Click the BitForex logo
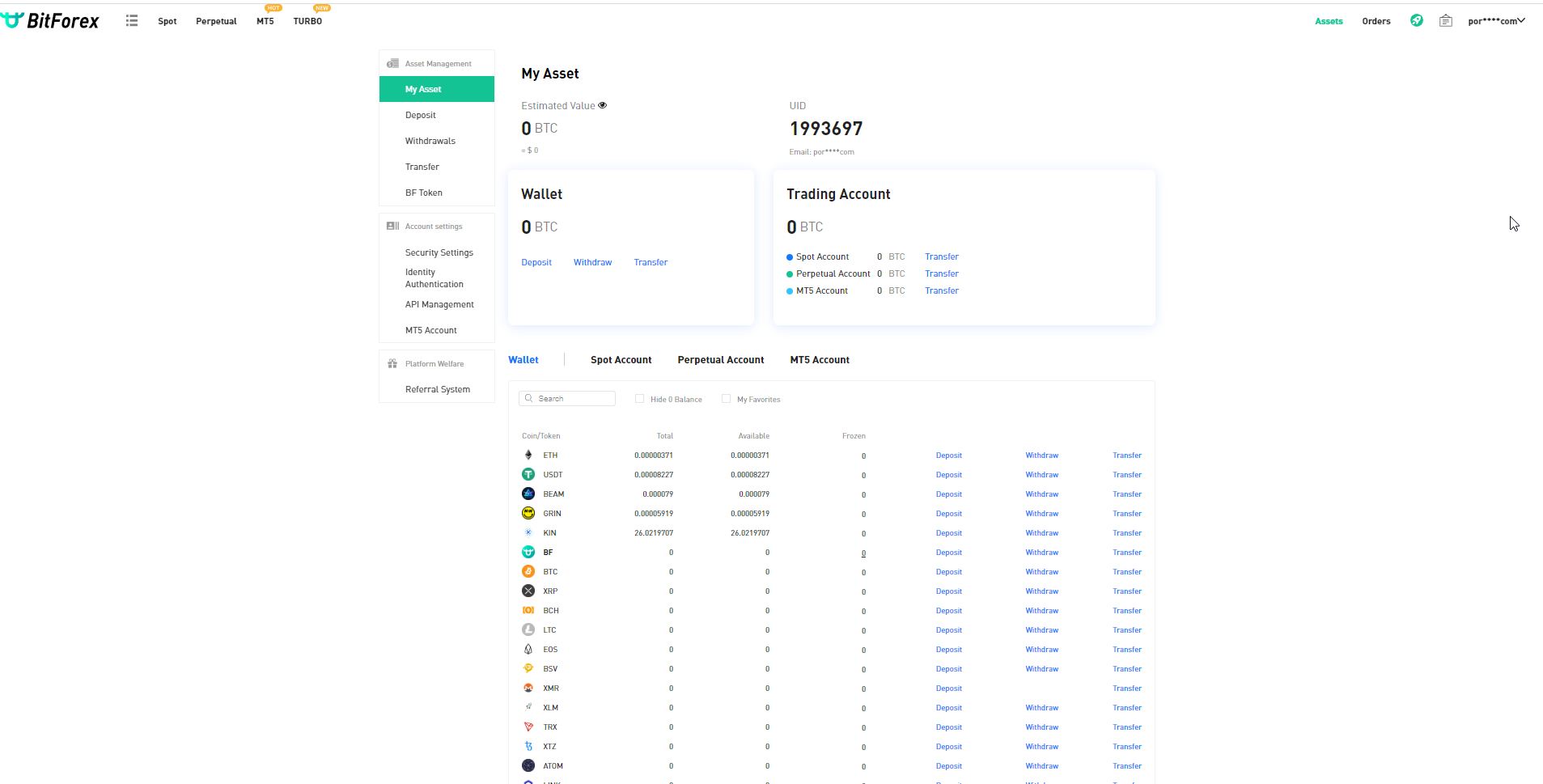 pos(50,20)
